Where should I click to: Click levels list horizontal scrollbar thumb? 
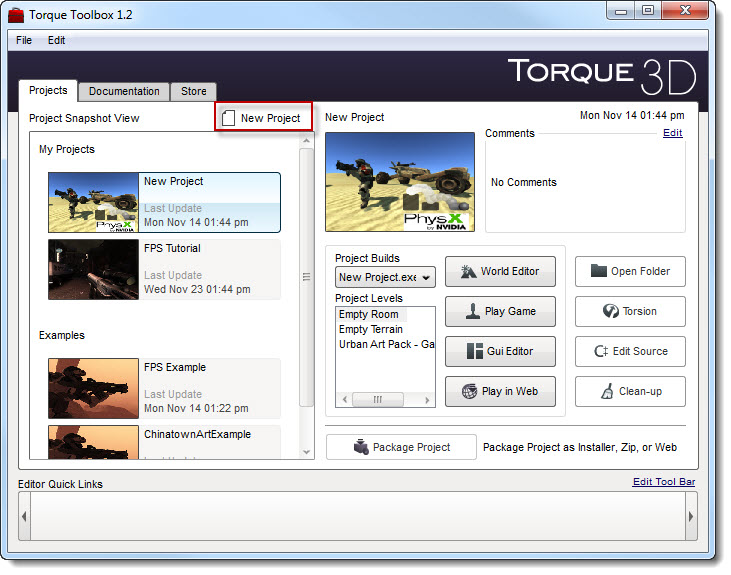378,400
